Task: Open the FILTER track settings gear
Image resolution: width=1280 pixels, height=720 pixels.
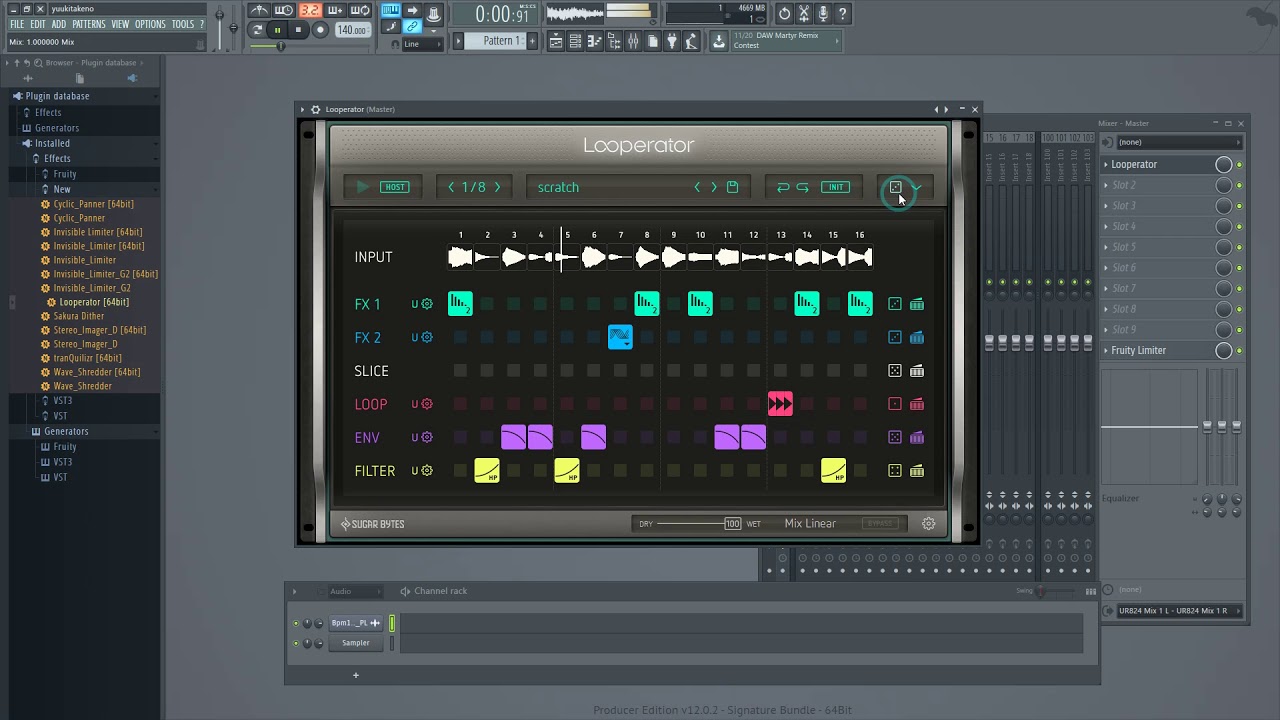Action: [x=427, y=471]
